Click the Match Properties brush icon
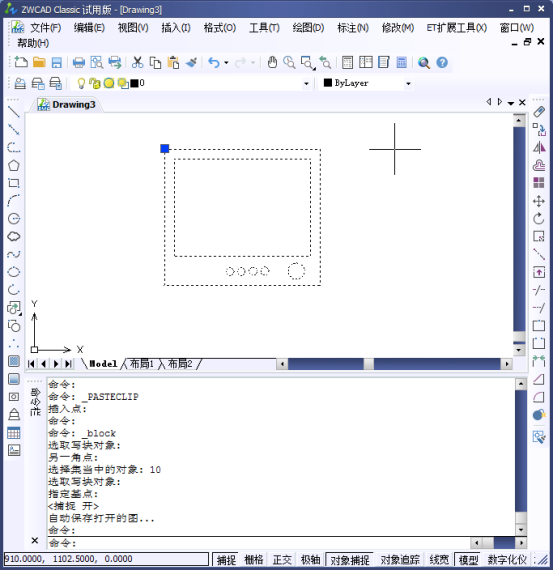 [x=192, y=62]
